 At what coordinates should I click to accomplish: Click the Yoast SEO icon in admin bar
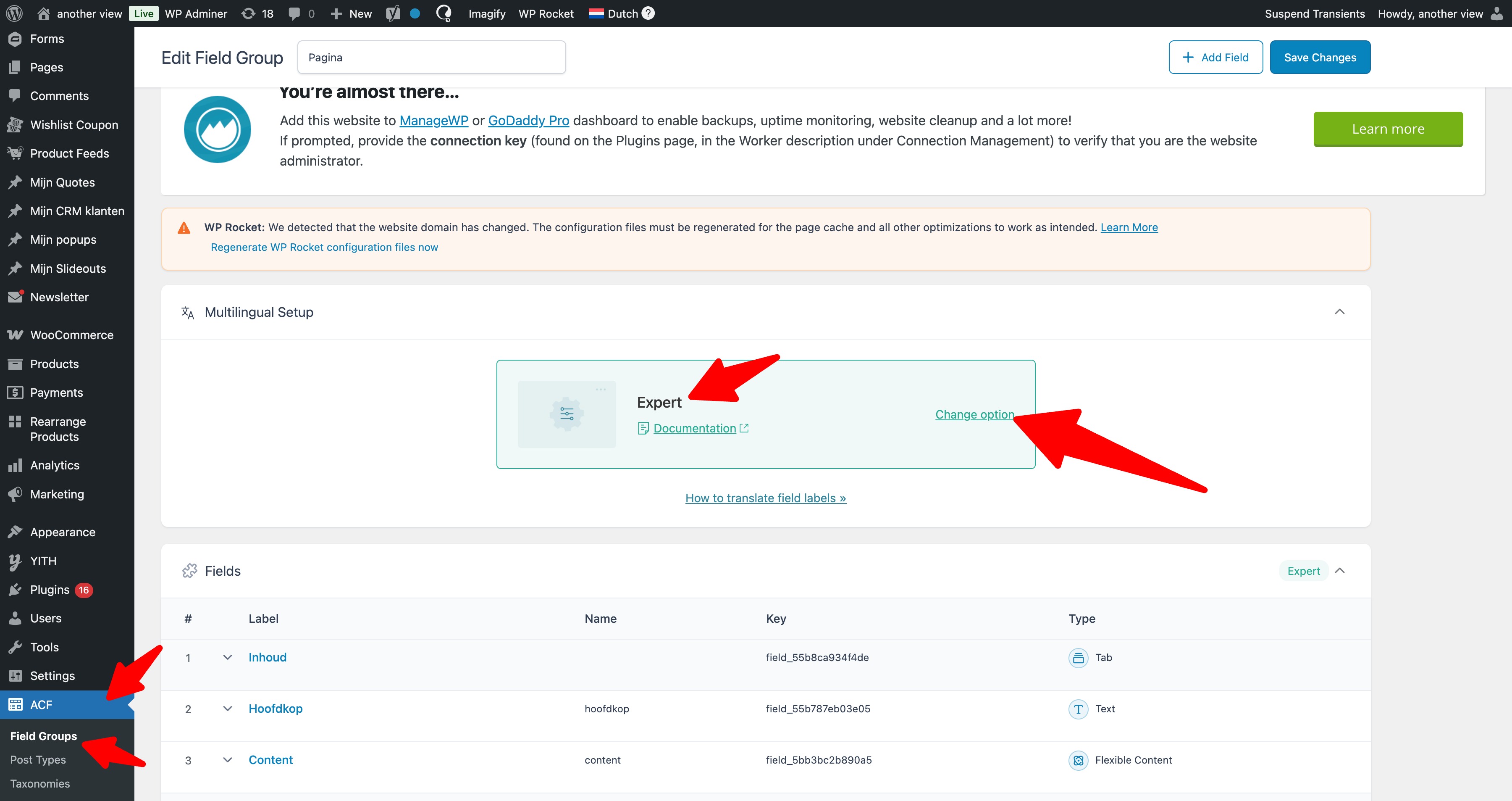(393, 13)
